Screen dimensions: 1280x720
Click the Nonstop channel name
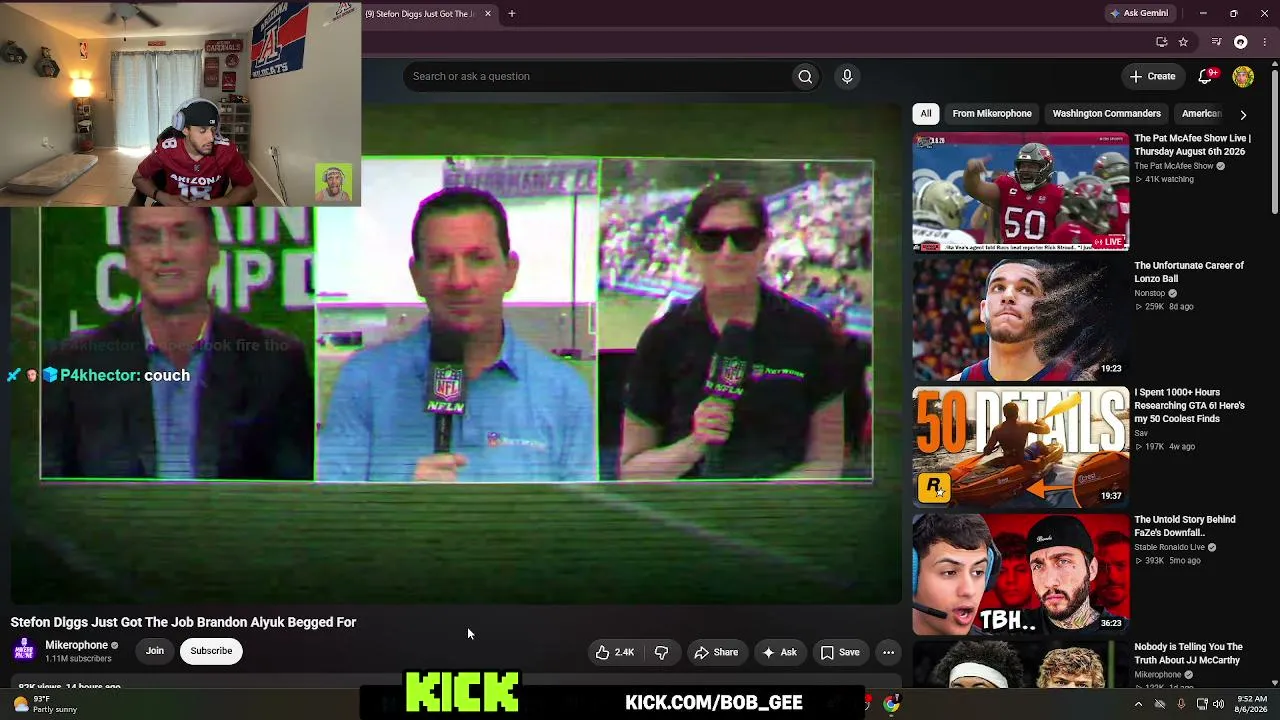pyautogui.click(x=1149, y=293)
